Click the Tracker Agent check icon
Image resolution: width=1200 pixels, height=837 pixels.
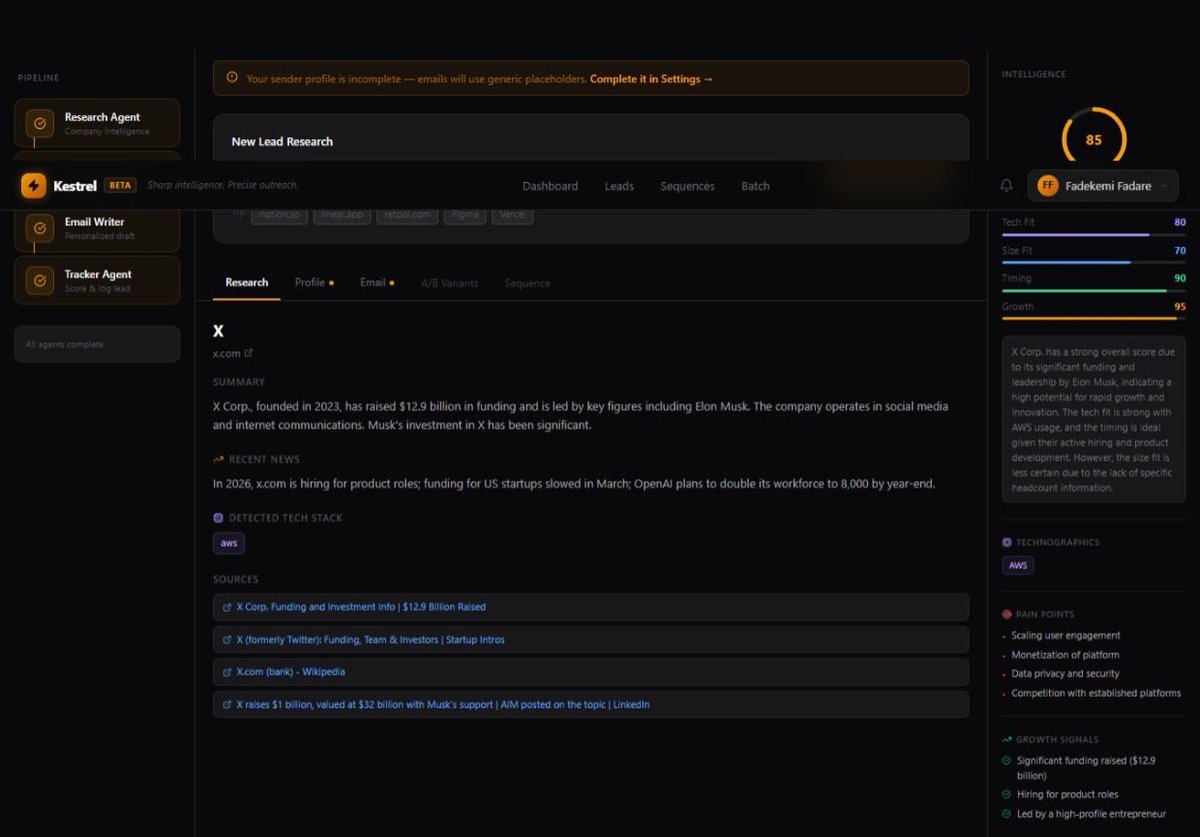click(x=40, y=280)
